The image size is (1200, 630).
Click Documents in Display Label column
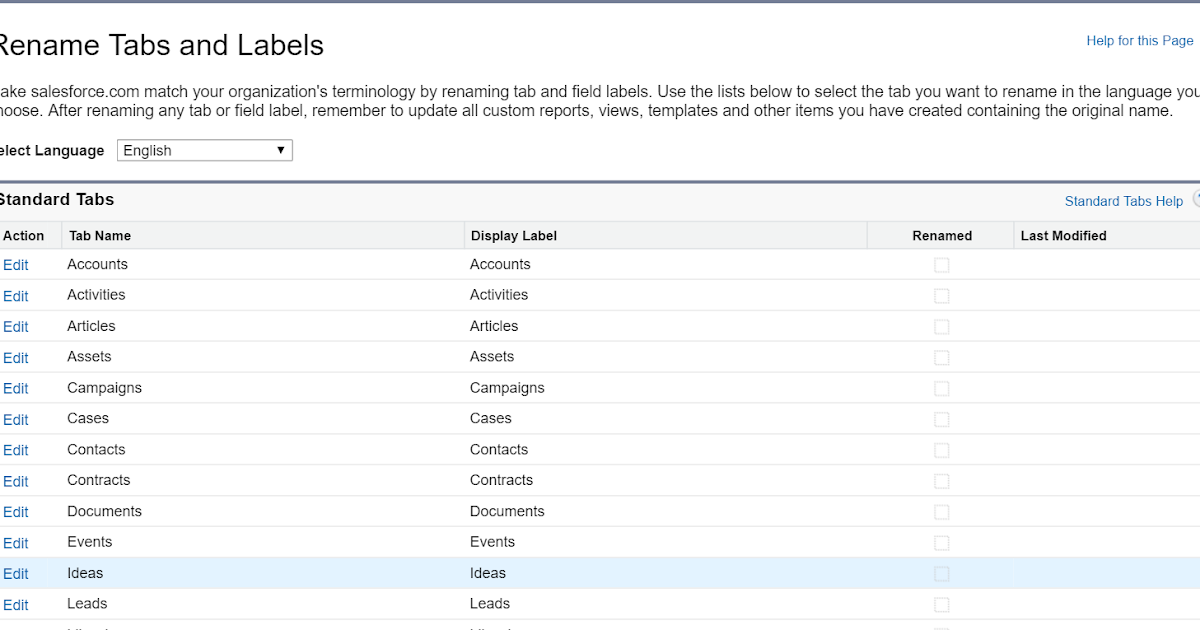[x=507, y=511]
